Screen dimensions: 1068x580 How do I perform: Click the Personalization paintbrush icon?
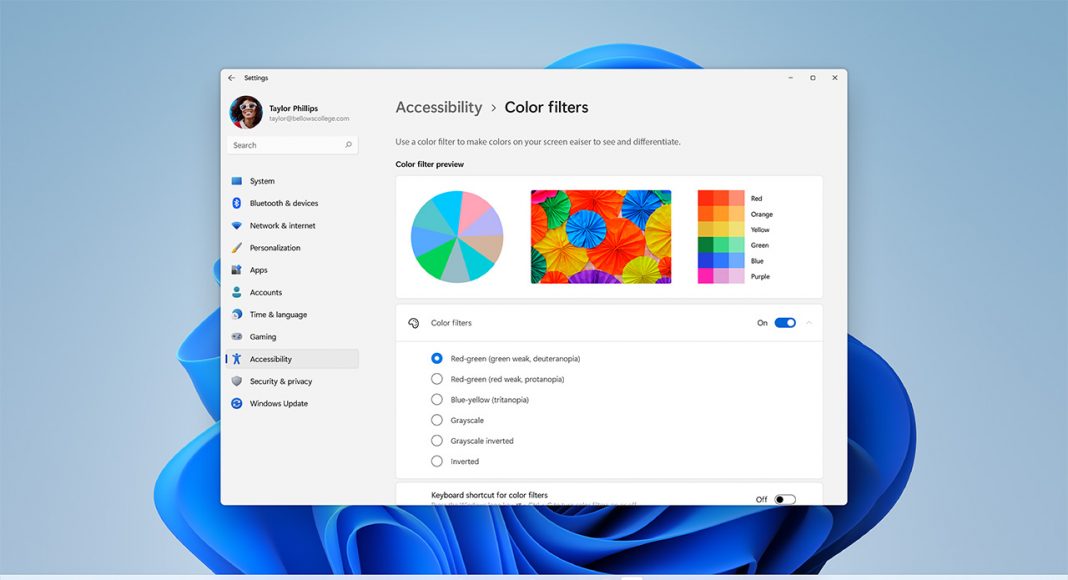point(236,248)
